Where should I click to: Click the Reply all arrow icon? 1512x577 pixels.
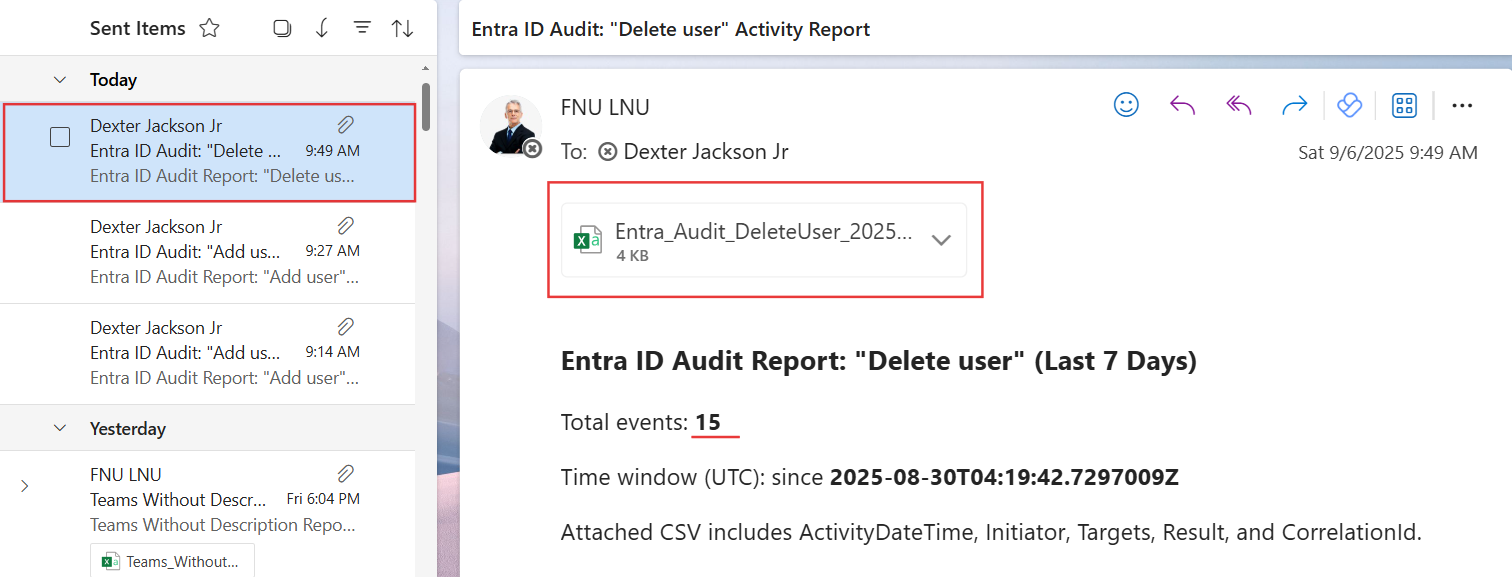pyautogui.click(x=1239, y=105)
